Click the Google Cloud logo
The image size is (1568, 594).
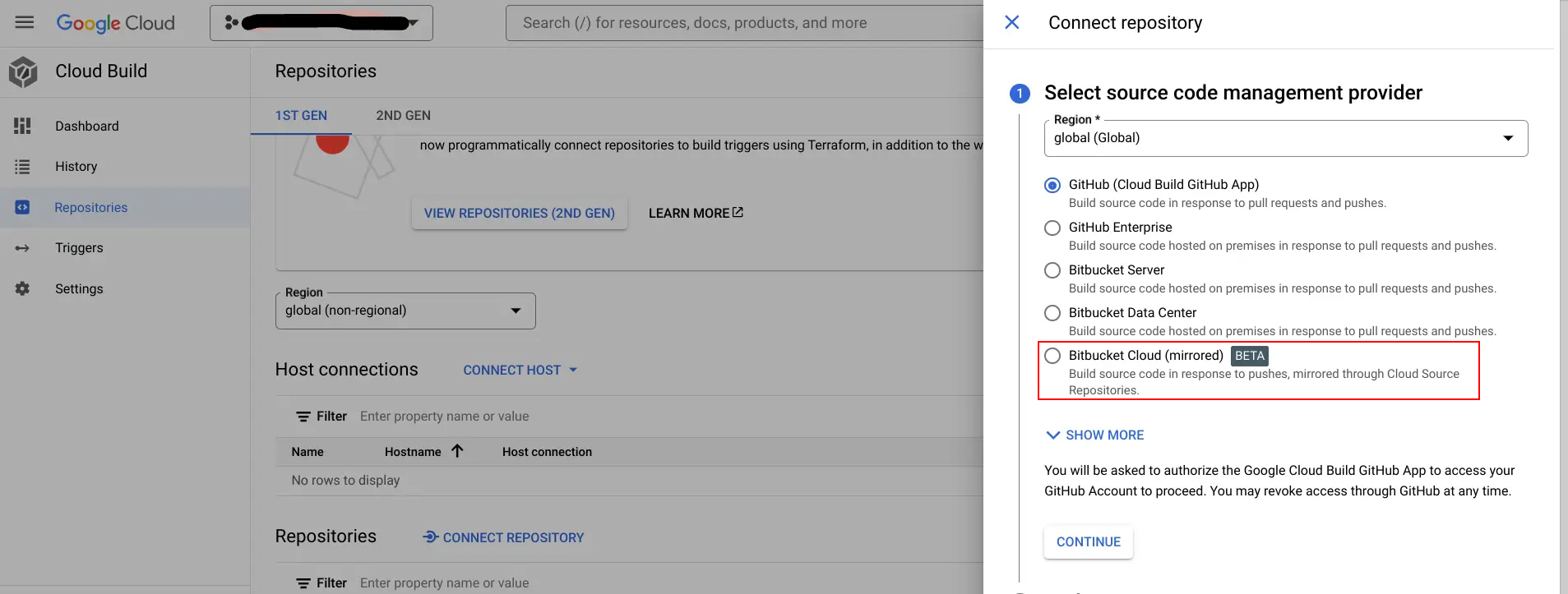pyautogui.click(x=115, y=23)
